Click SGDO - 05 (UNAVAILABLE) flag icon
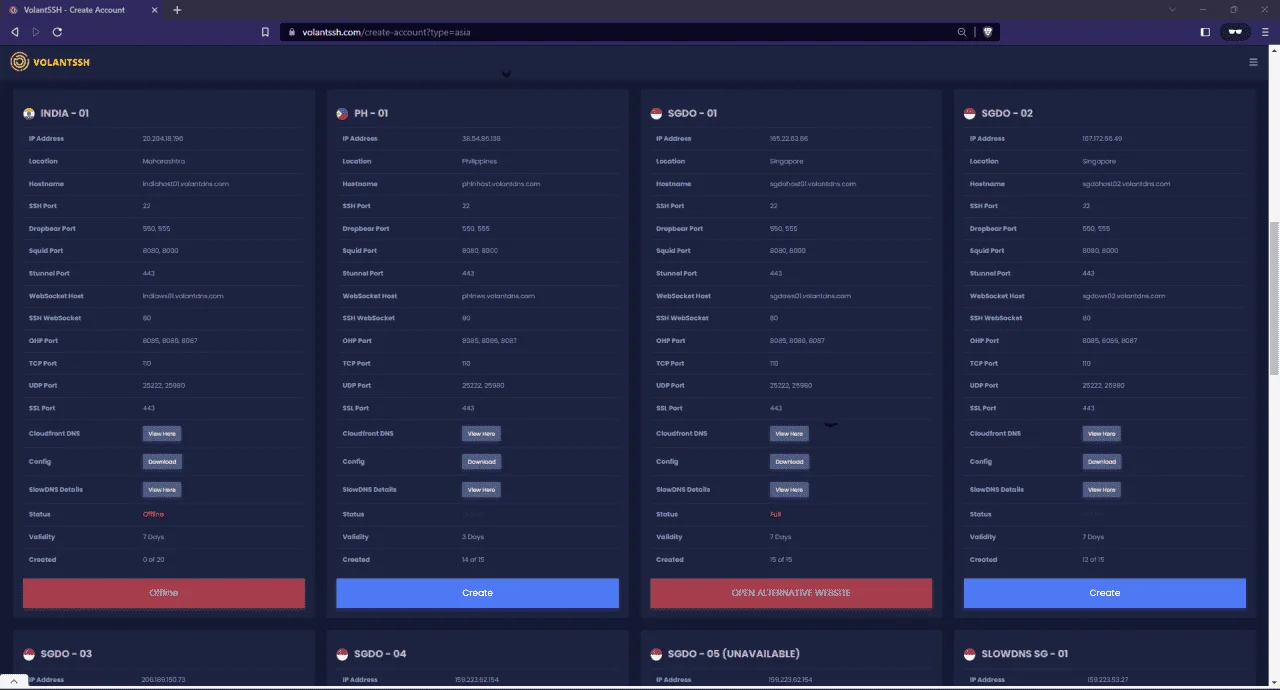The image size is (1280, 690). 657,654
